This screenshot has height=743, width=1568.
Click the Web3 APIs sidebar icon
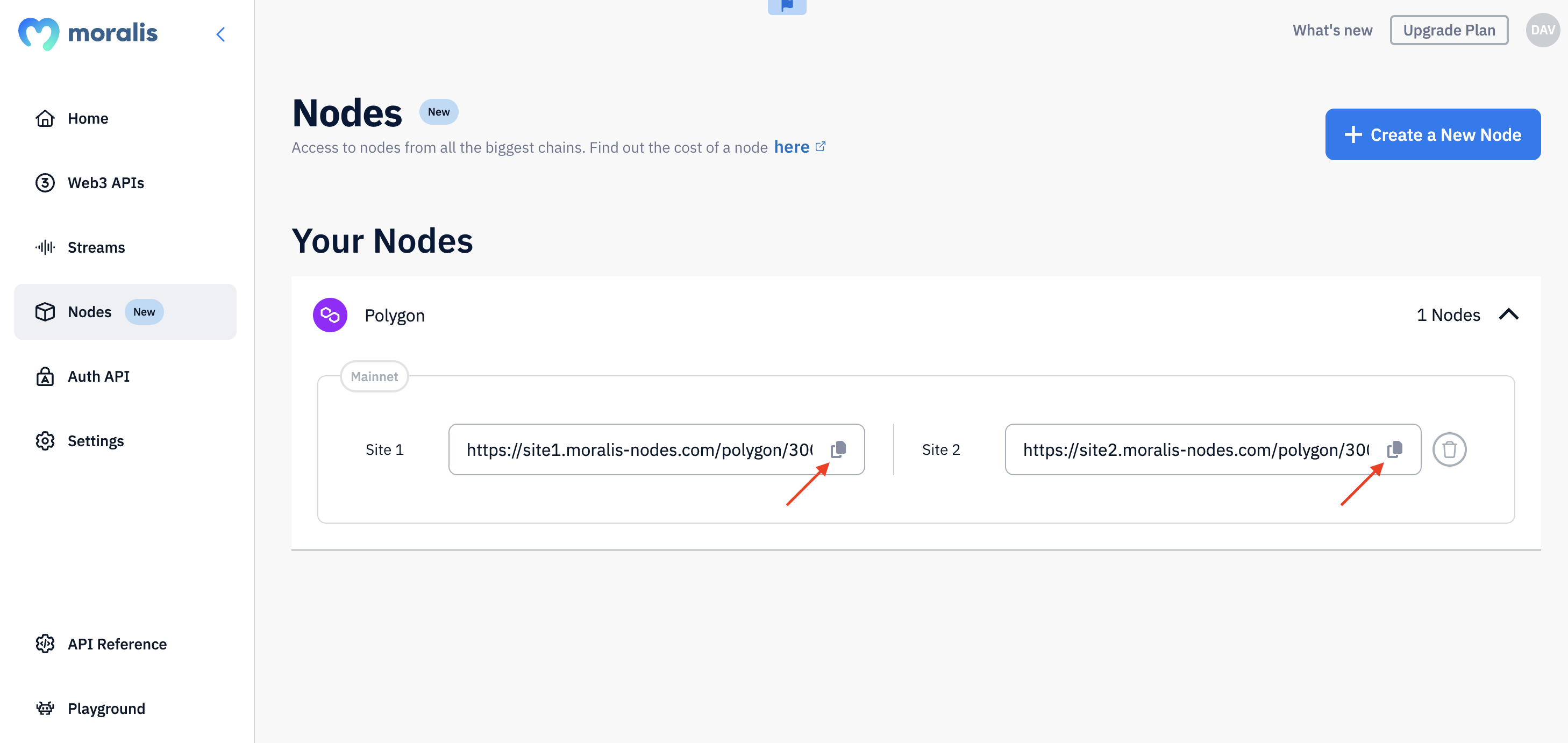44,182
